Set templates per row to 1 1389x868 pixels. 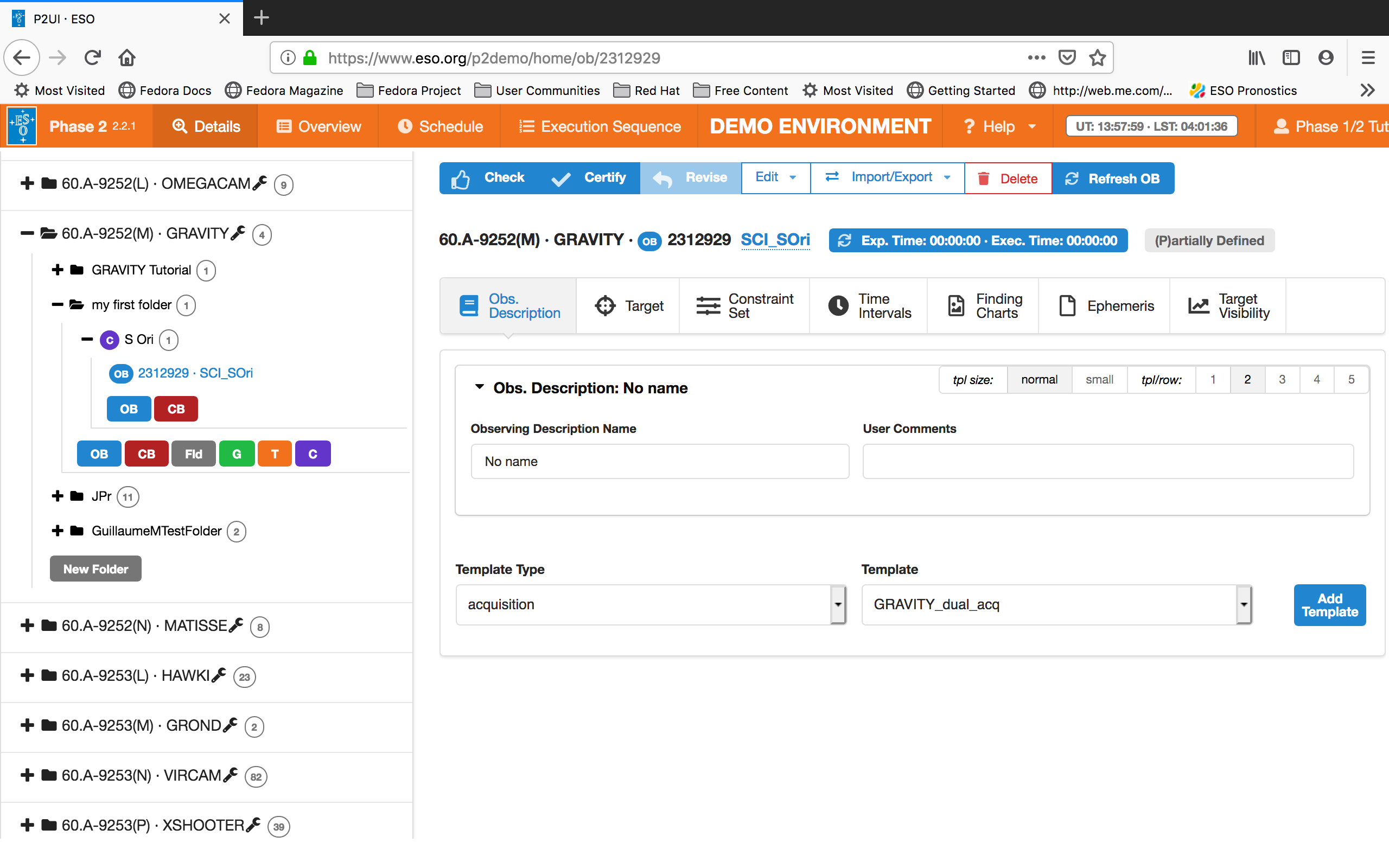[x=1213, y=379]
